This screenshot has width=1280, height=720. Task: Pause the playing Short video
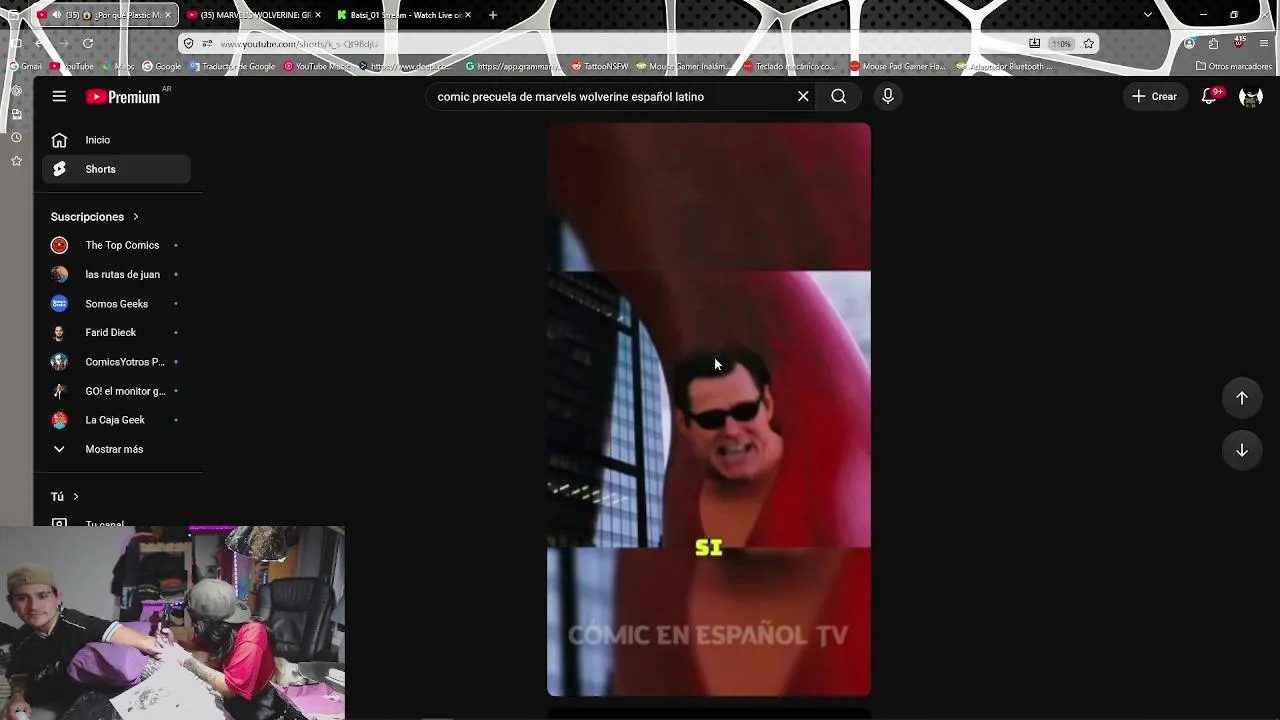[709, 409]
